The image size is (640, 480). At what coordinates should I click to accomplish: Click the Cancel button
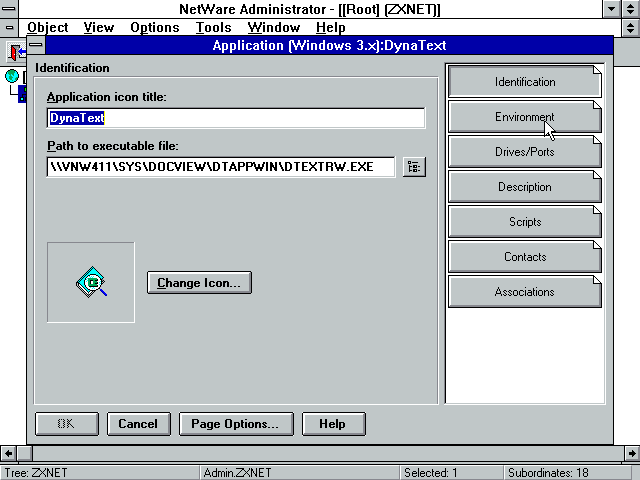pyautogui.click(x=138, y=424)
